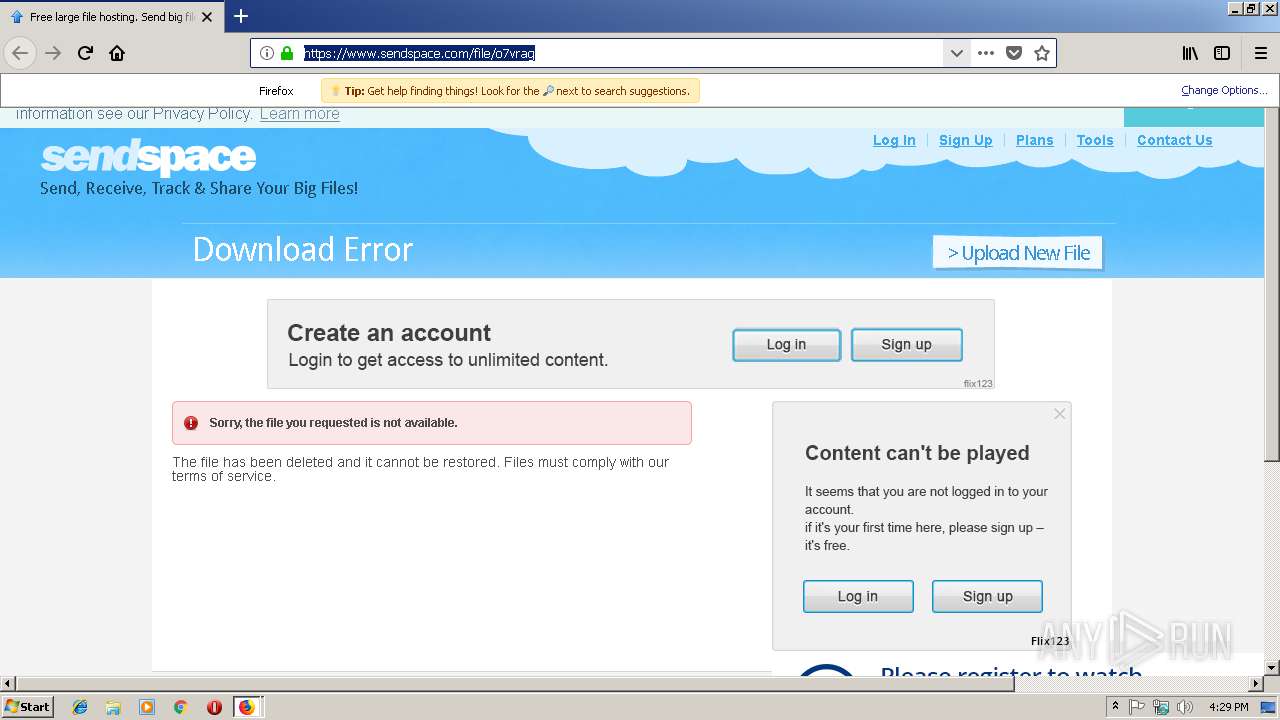This screenshot has height=720, width=1280.
Task: Select the sendspace file hosting tab
Action: coord(110,17)
